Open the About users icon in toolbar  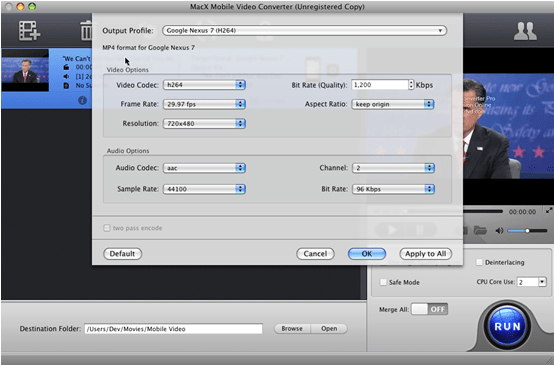tap(525, 31)
